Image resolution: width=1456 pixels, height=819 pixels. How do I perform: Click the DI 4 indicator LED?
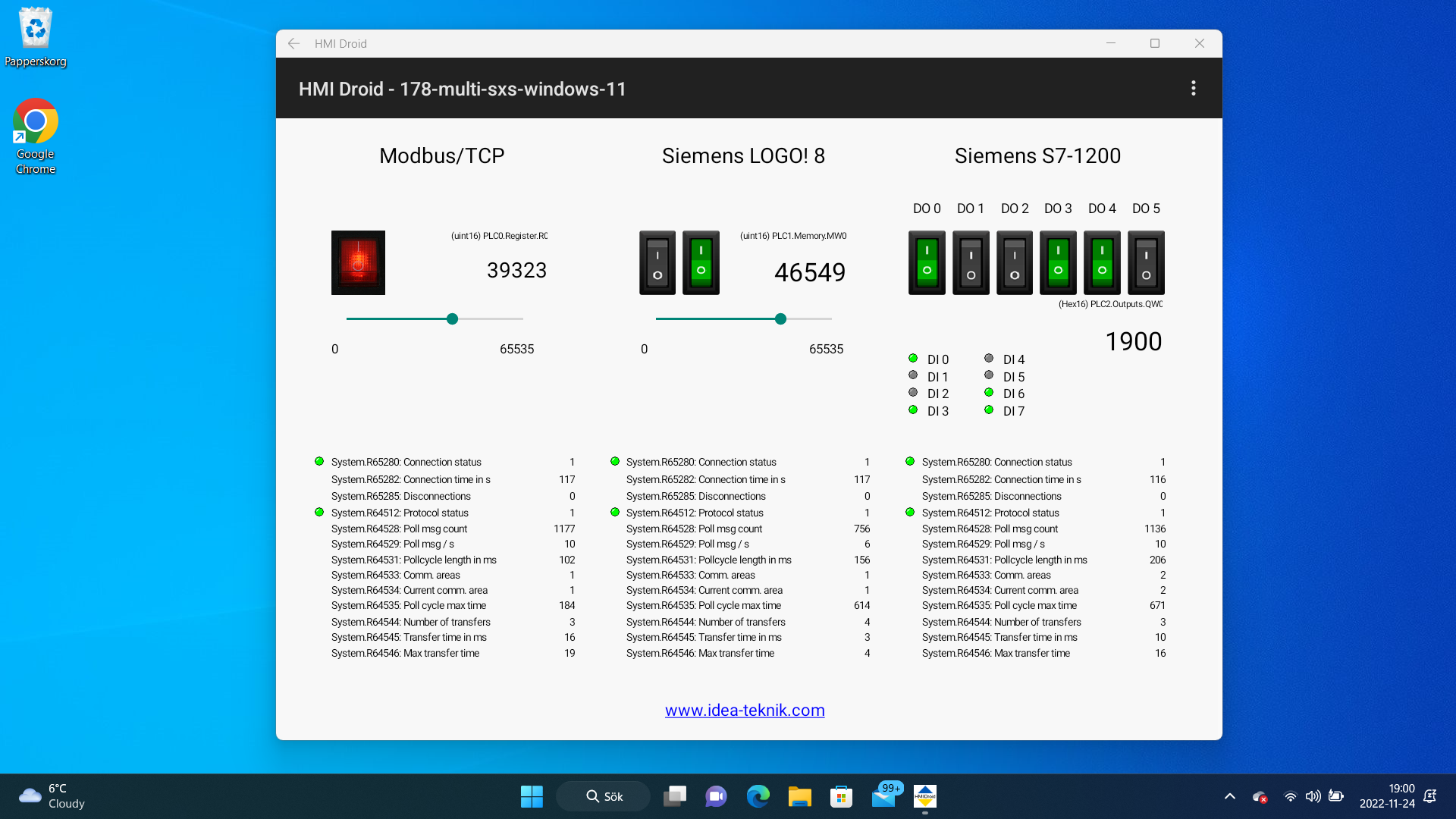pyautogui.click(x=989, y=359)
